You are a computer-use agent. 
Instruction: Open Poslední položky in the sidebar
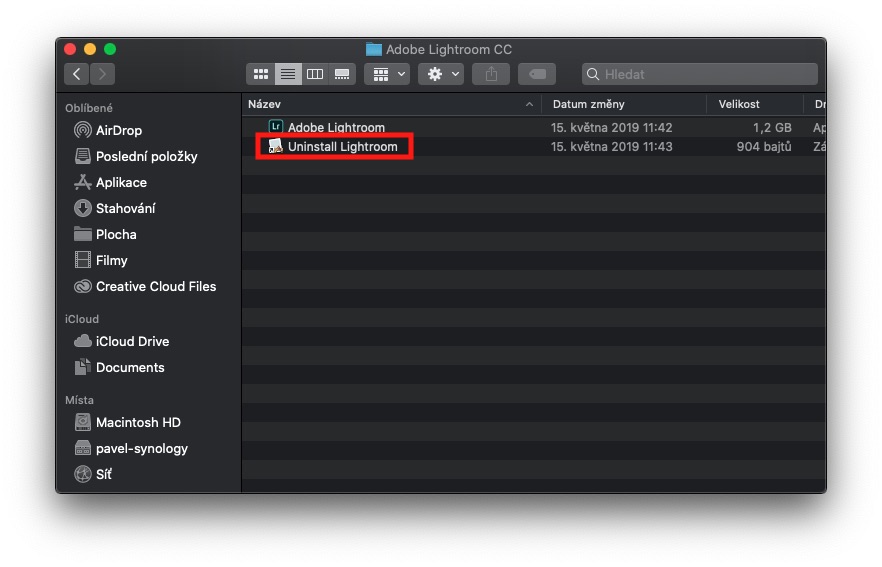[x=136, y=156]
